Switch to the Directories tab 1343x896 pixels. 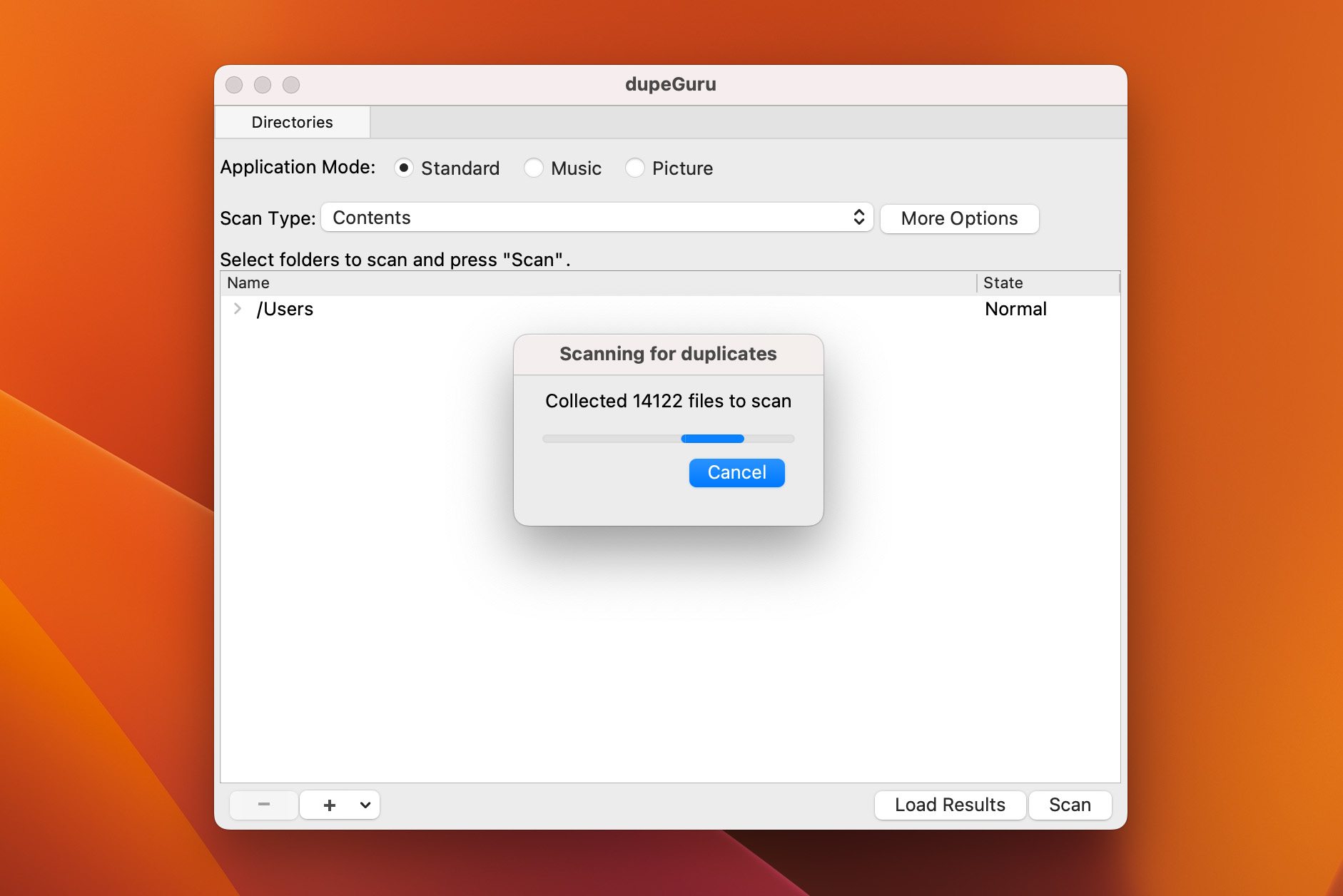292,122
